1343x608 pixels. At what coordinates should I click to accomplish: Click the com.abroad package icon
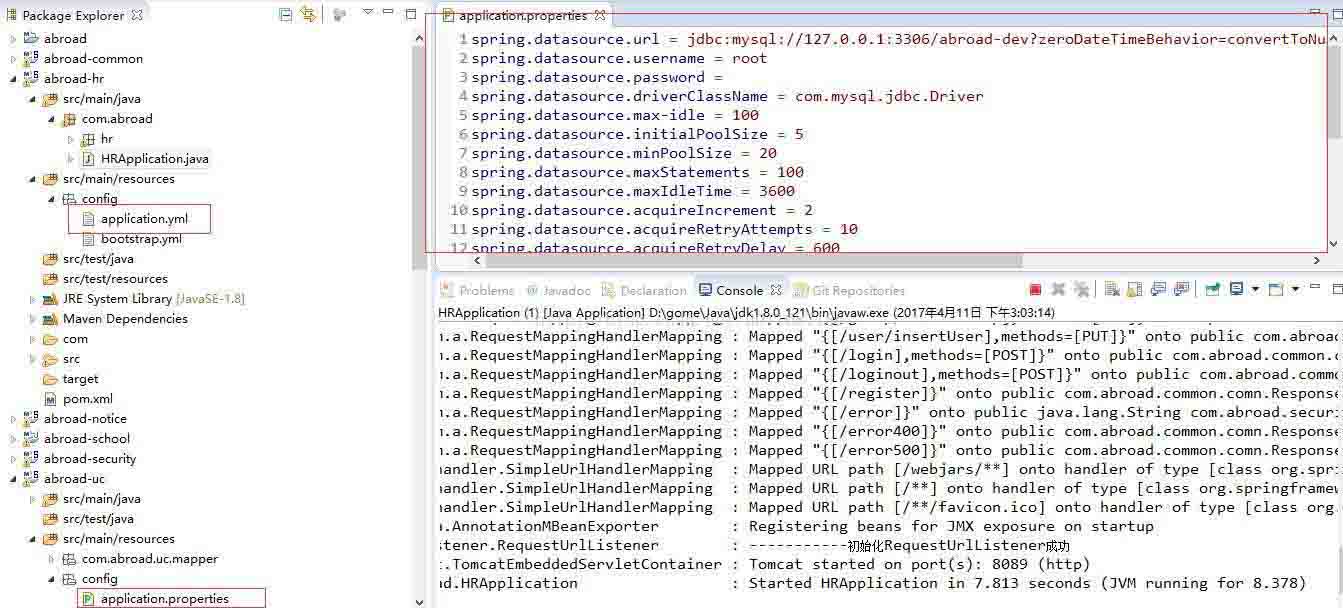tap(69, 119)
